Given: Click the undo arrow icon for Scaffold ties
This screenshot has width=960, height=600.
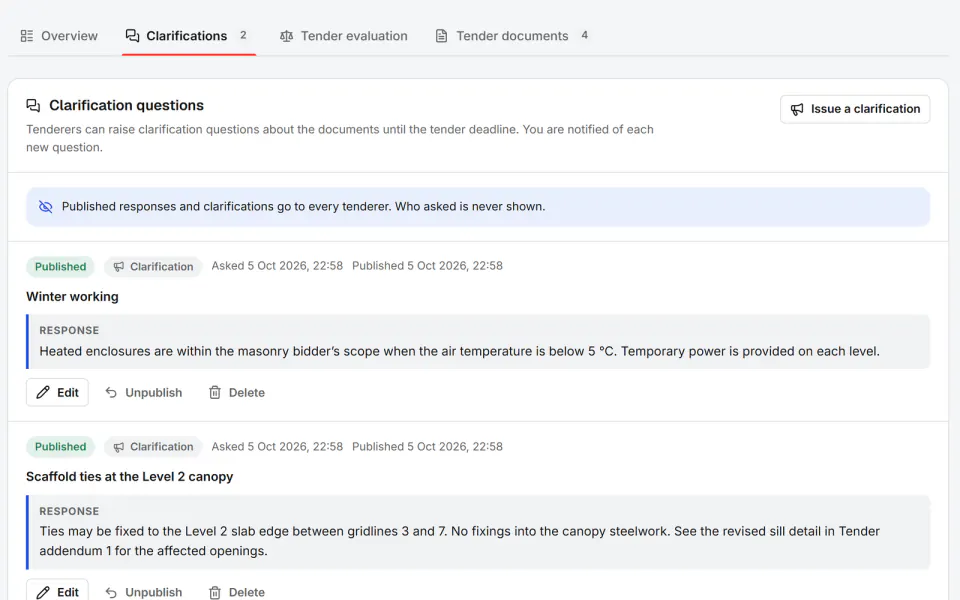Looking at the screenshot, I should coord(111,592).
